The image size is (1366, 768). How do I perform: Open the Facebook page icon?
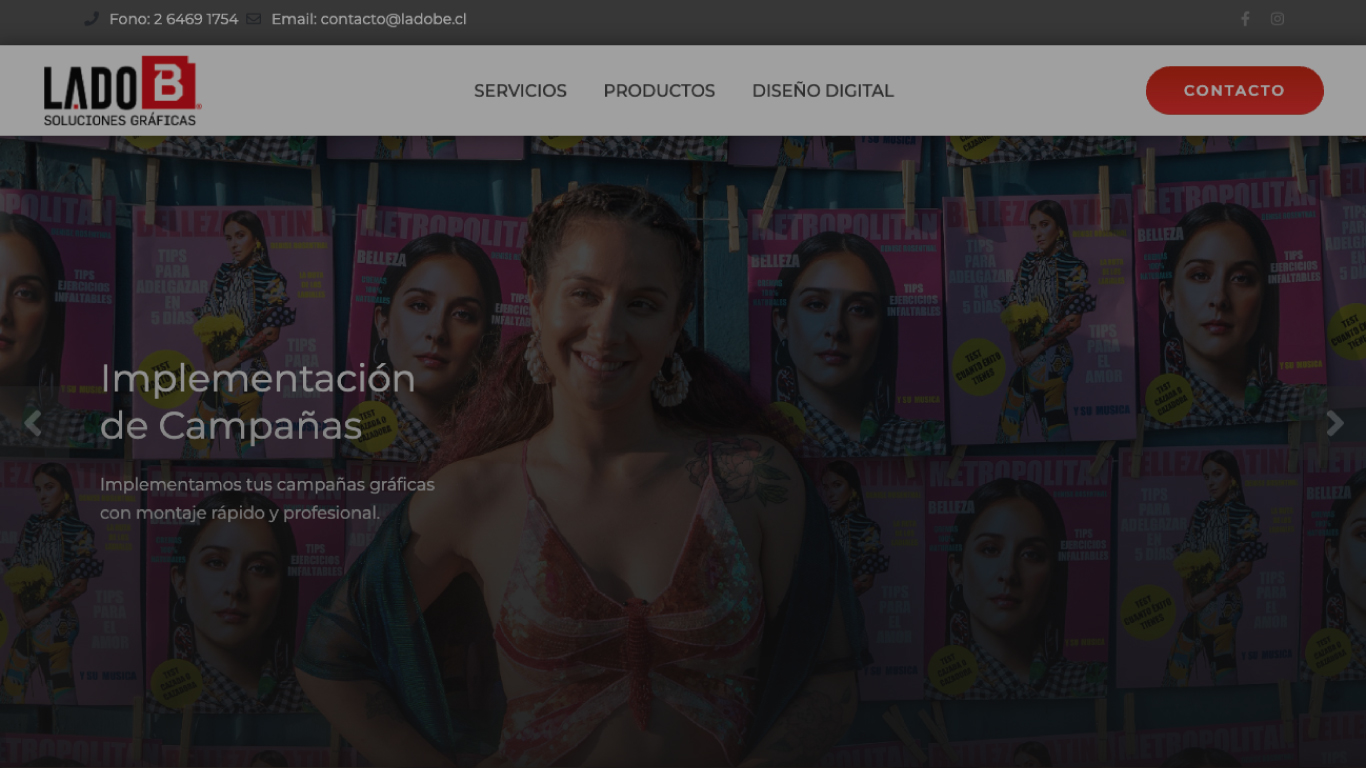1245,19
